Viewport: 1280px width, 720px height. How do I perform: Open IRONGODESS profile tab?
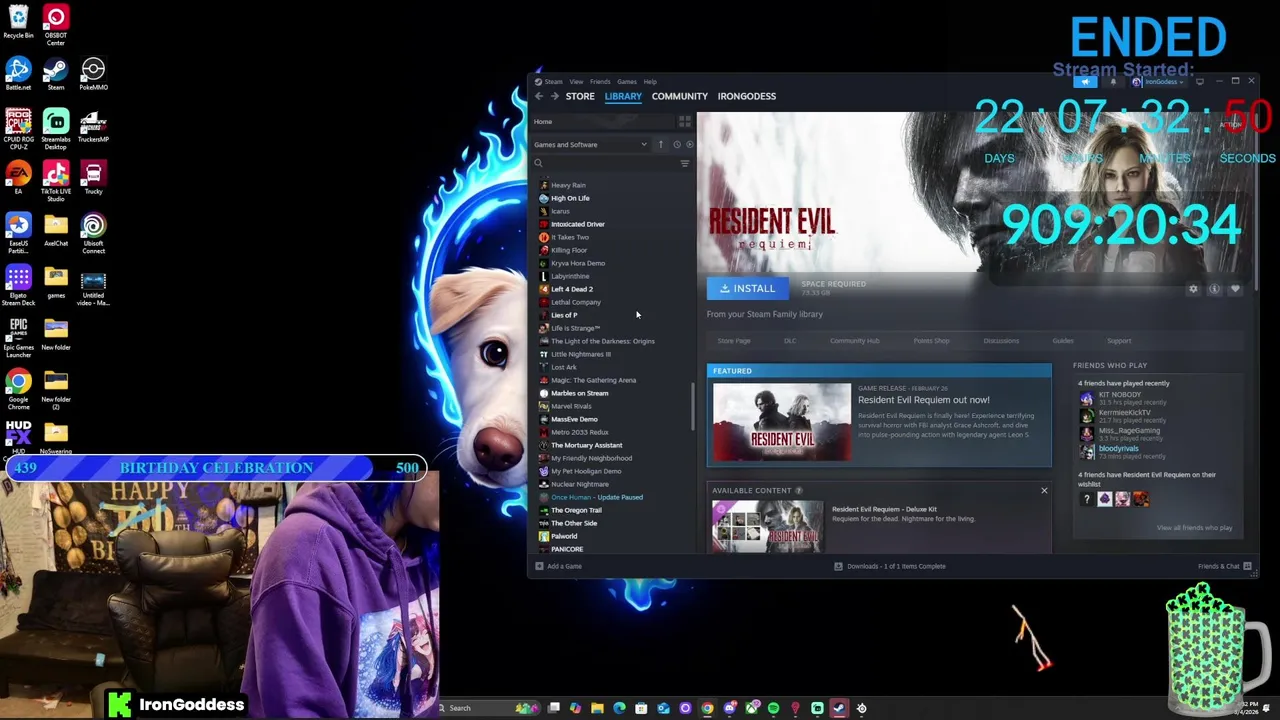pos(747,96)
